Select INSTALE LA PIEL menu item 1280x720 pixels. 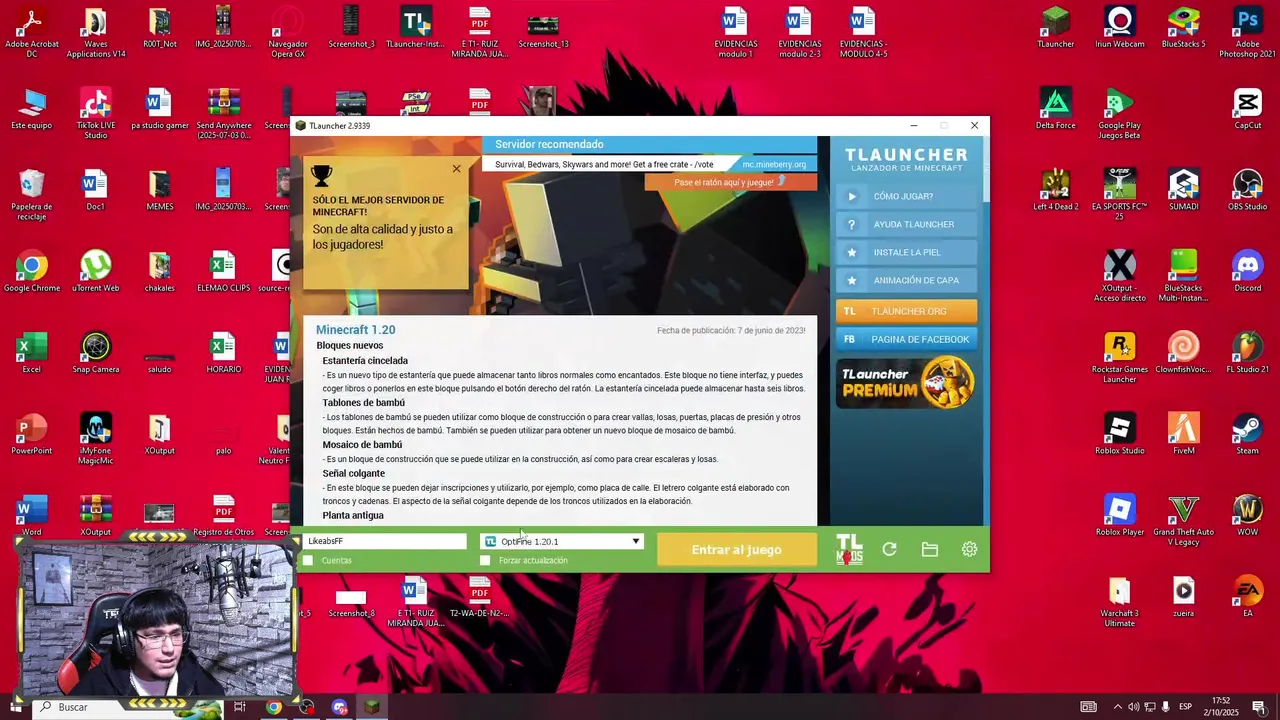point(906,252)
